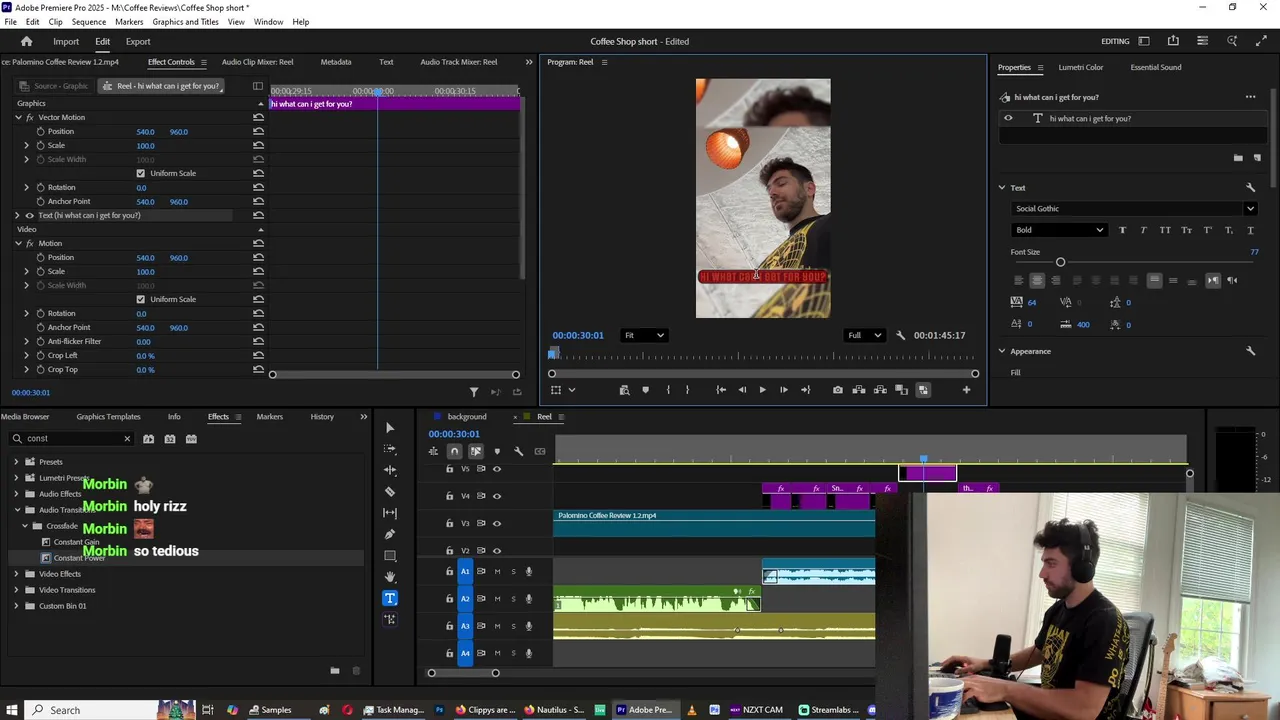Select the Type tool
Screen dimensions: 1280x720
(x=390, y=598)
